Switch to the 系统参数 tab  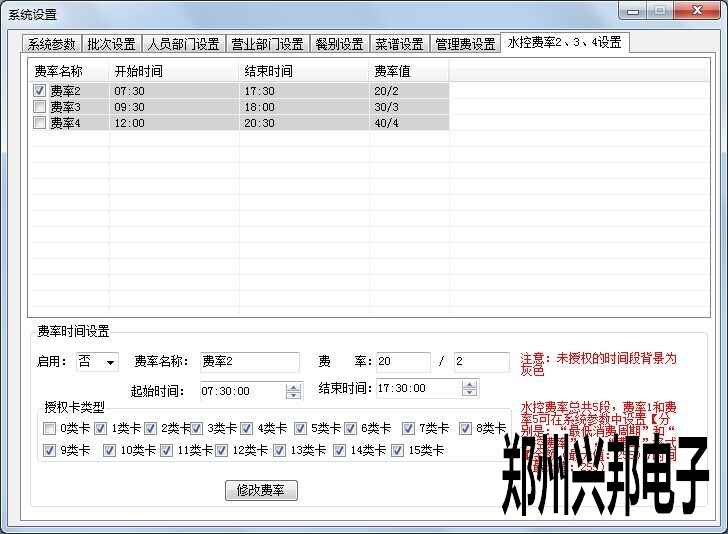[x=52, y=44]
